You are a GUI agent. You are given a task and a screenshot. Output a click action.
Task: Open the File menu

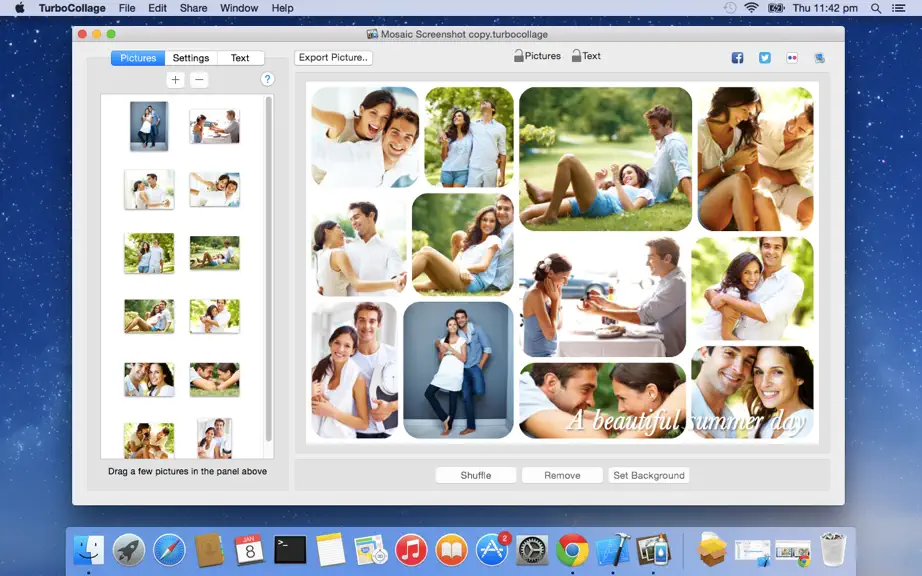pyautogui.click(x=127, y=8)
